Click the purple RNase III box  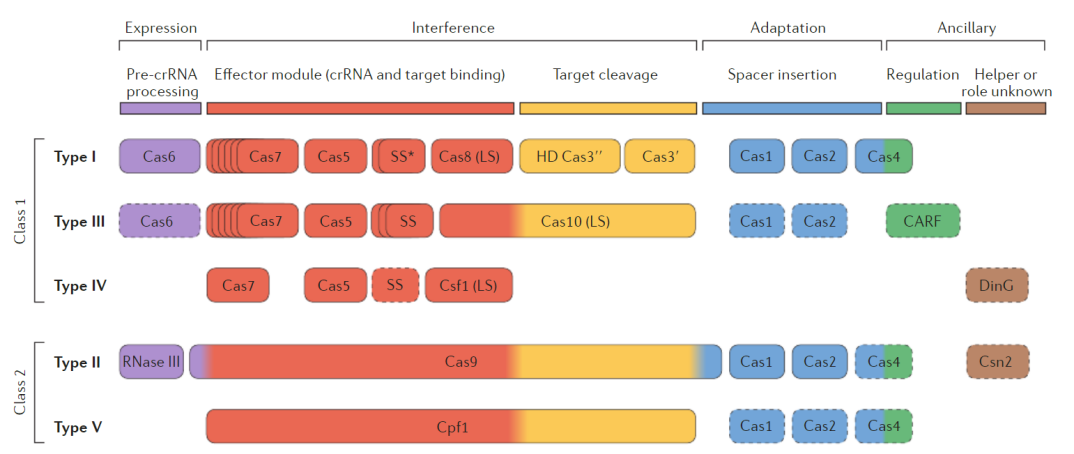click(151, 362)
